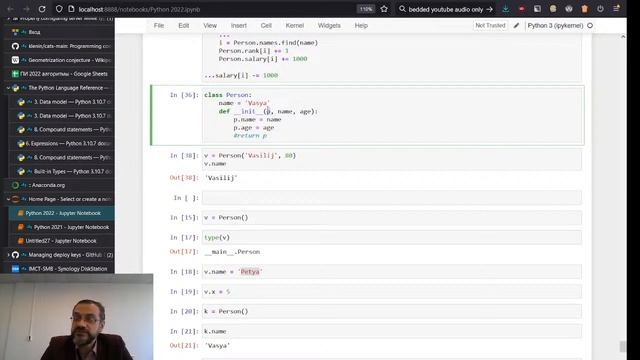640x360 pixels.
Task: Click into the empty In [ ] cell
Action: coord(392,198)
